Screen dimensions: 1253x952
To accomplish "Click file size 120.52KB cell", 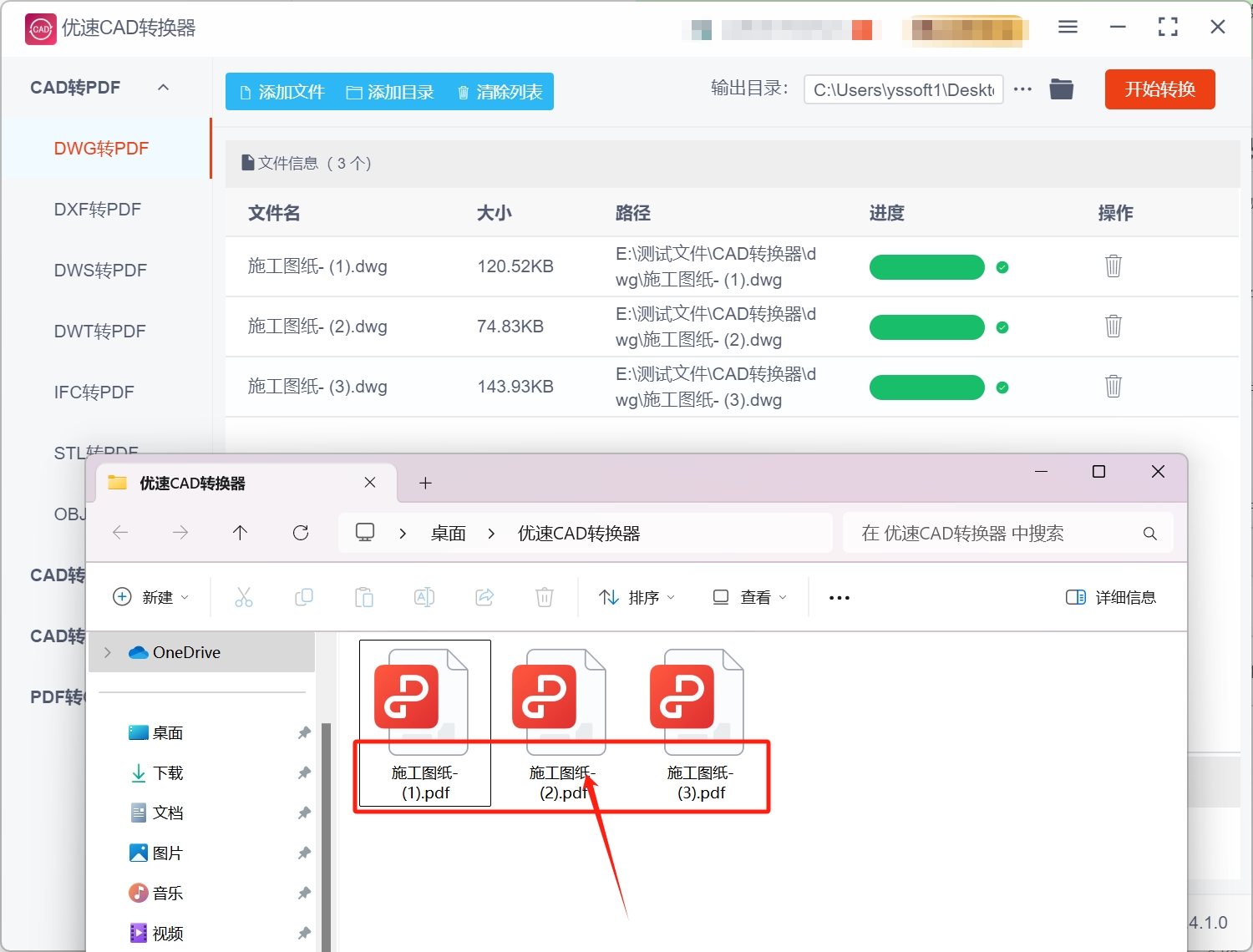I will [515, 266].
